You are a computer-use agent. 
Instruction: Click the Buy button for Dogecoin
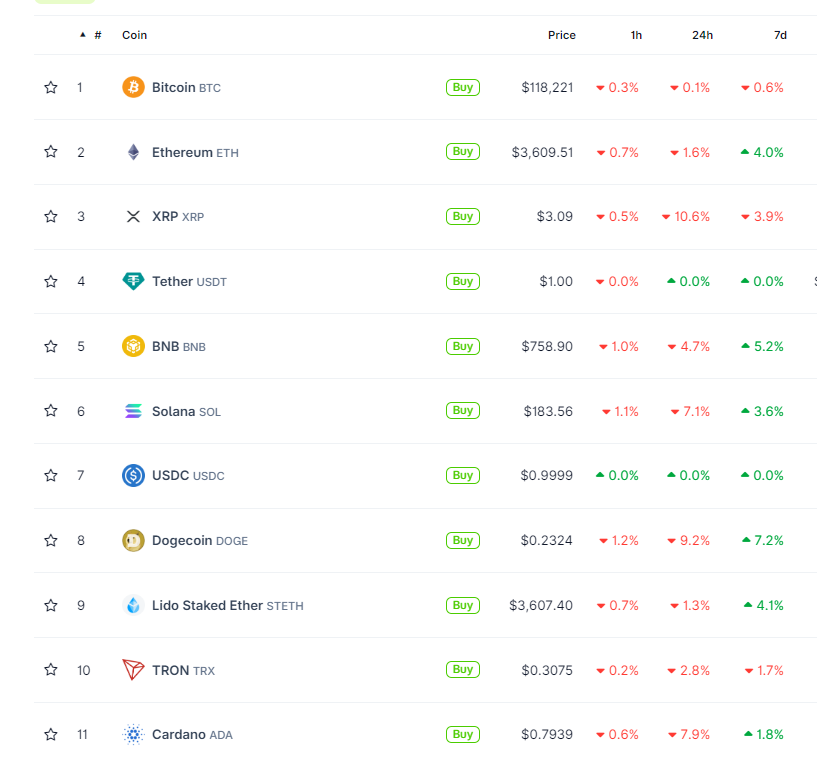click(x=462, y=540)
